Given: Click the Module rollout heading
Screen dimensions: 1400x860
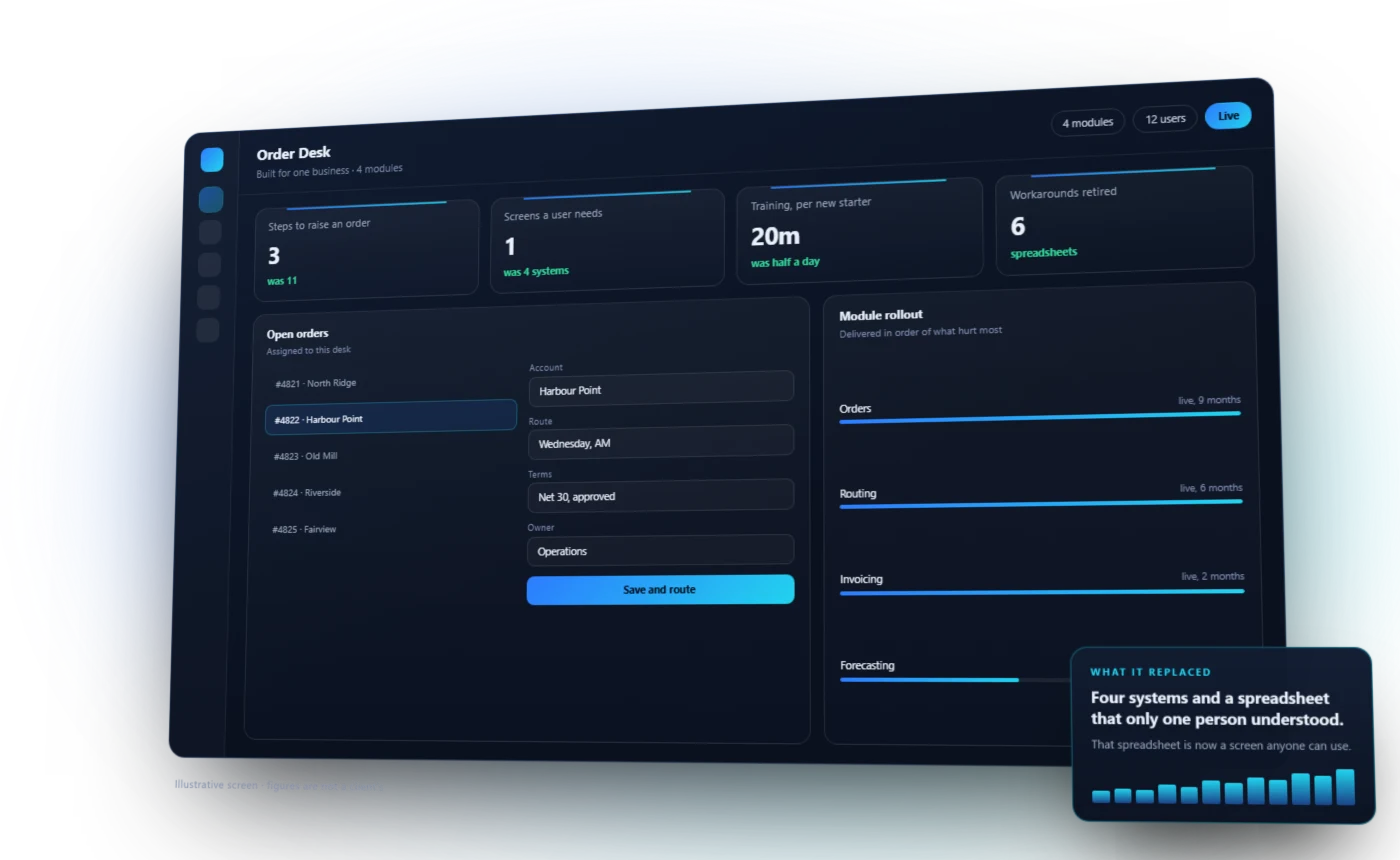Looking at the screenshot, I should point(881,315).
